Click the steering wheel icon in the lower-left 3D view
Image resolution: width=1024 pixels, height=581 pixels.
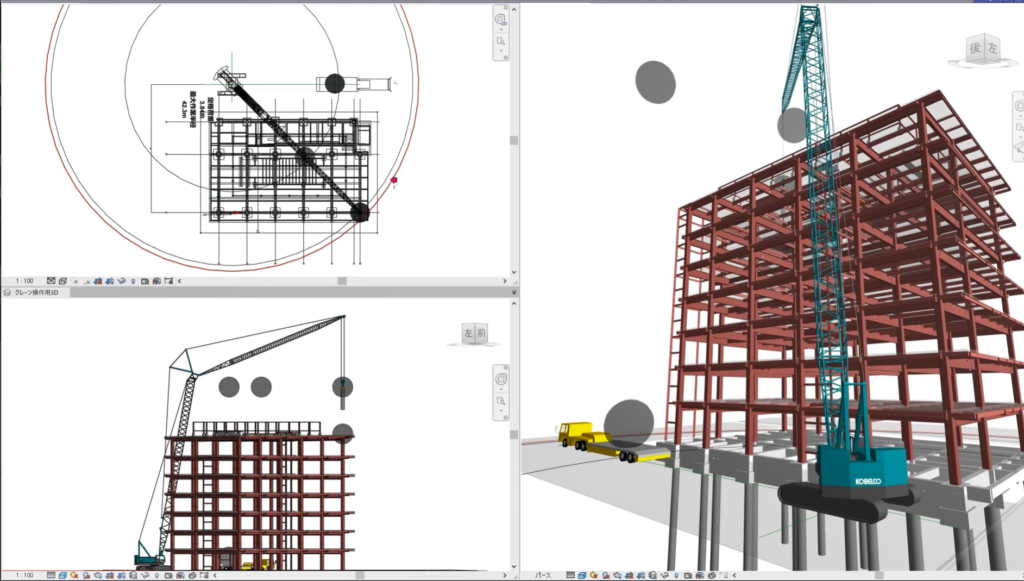coord(500,380)
